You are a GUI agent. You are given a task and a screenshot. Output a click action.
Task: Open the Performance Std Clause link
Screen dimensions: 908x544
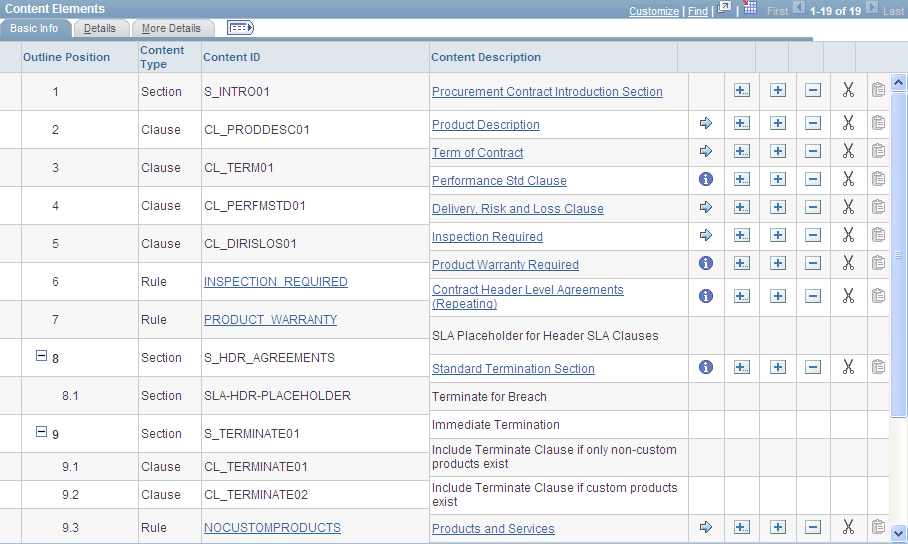[499, 181]
